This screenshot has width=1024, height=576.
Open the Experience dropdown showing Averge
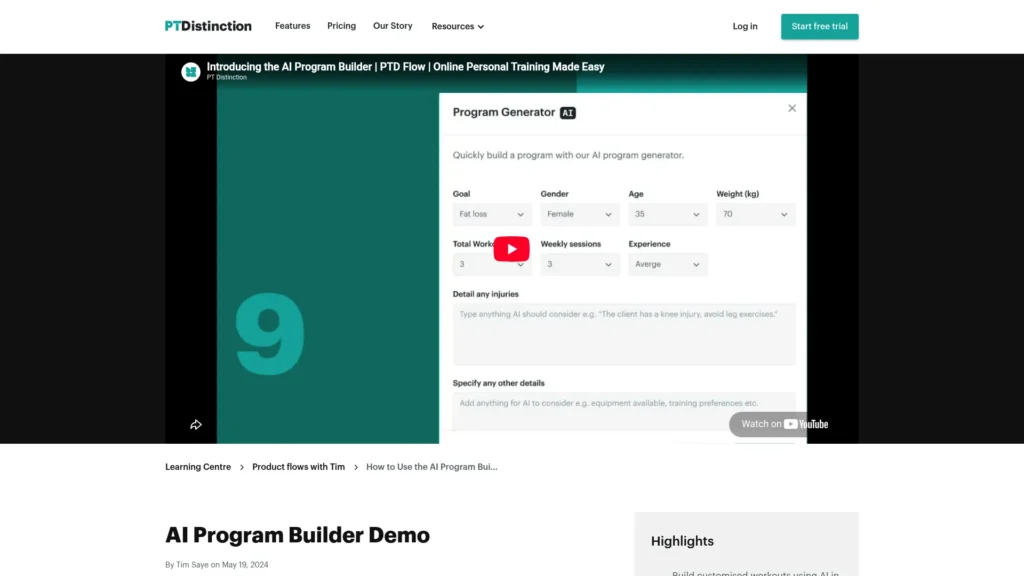tap(667, 264)
